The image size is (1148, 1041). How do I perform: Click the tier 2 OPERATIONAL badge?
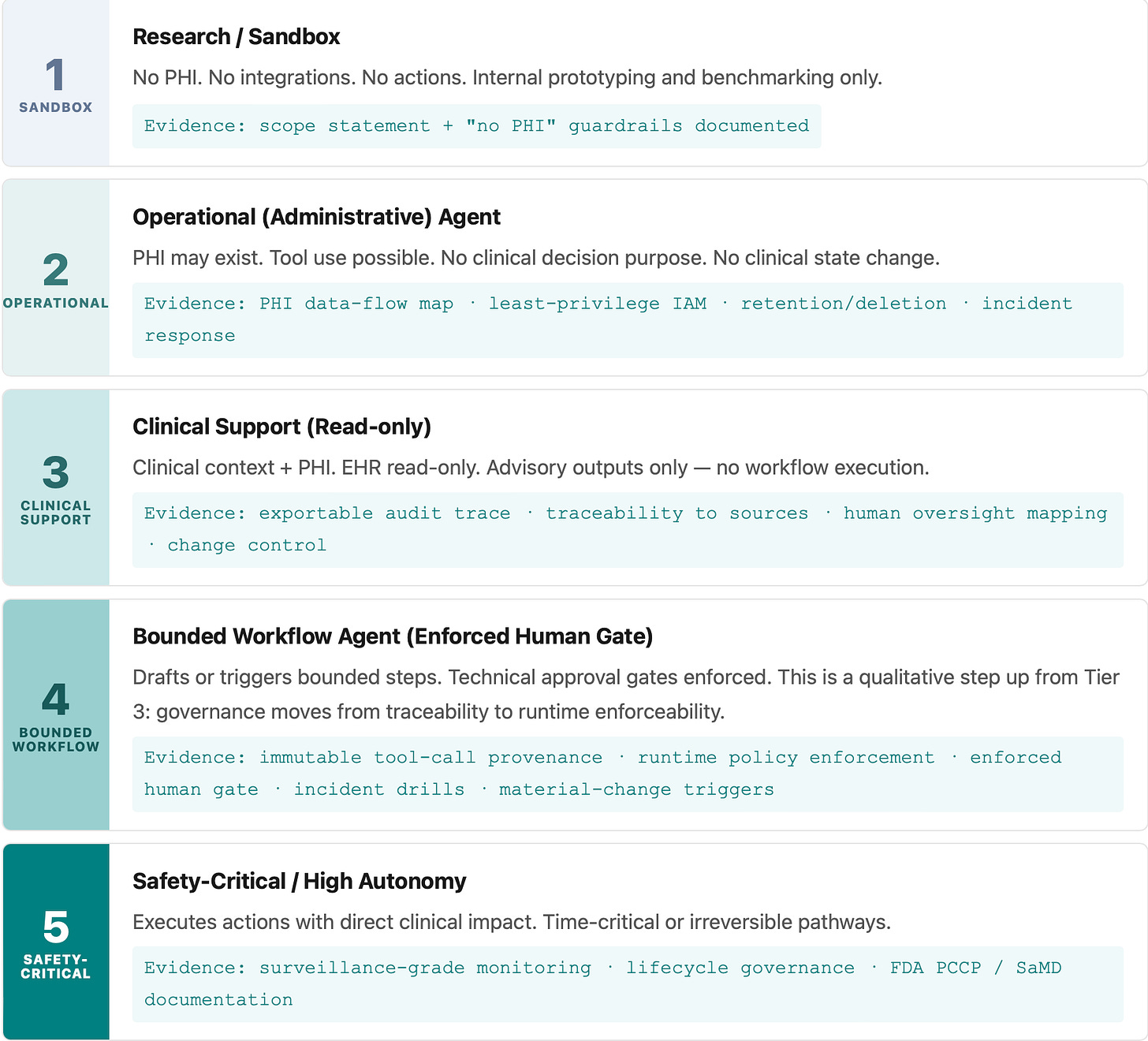coord(56,278)
